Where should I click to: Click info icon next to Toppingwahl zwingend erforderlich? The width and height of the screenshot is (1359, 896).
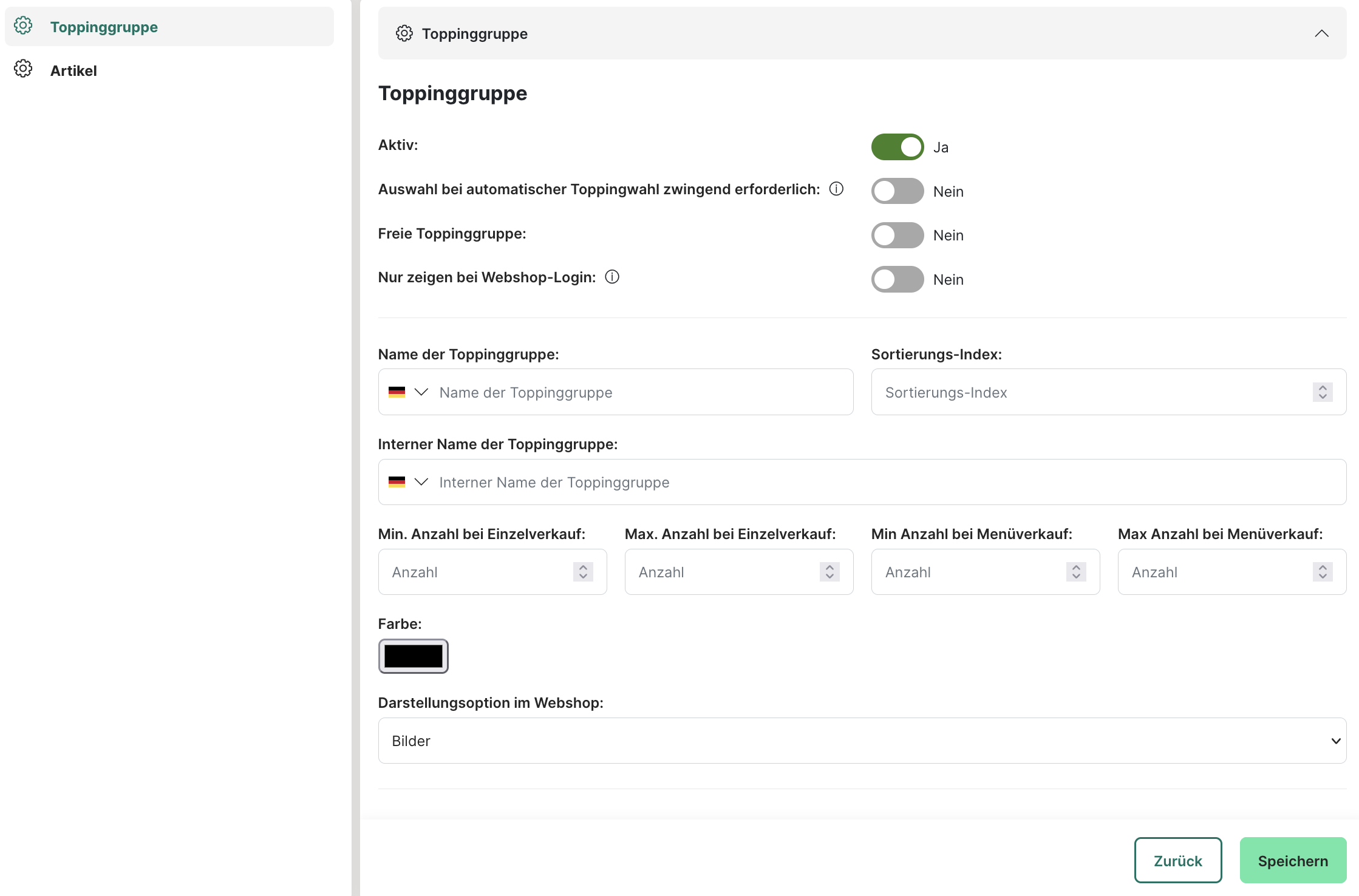coord(836,189)
